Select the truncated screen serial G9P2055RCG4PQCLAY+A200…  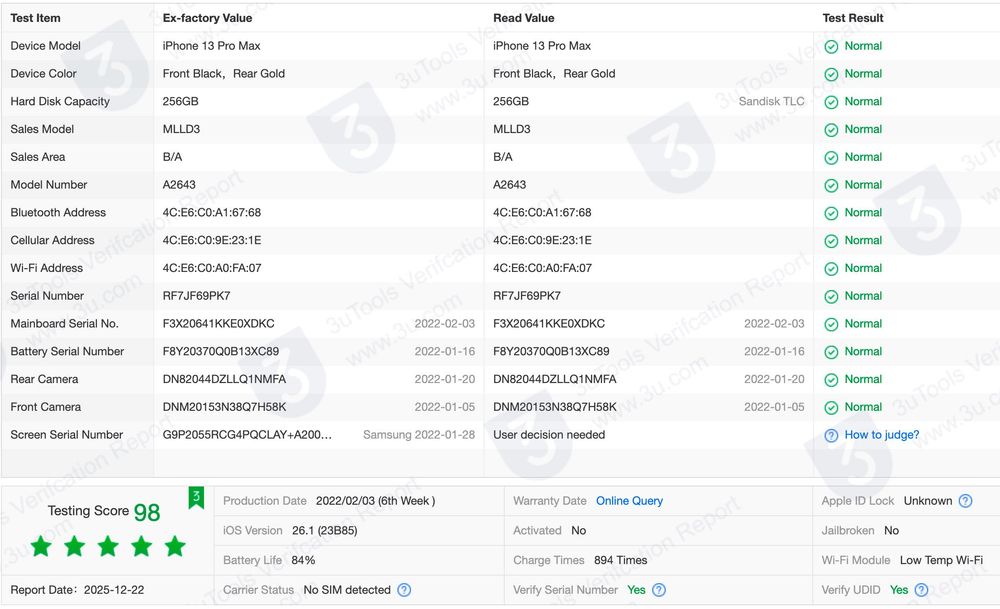click(x=247, y=434)
